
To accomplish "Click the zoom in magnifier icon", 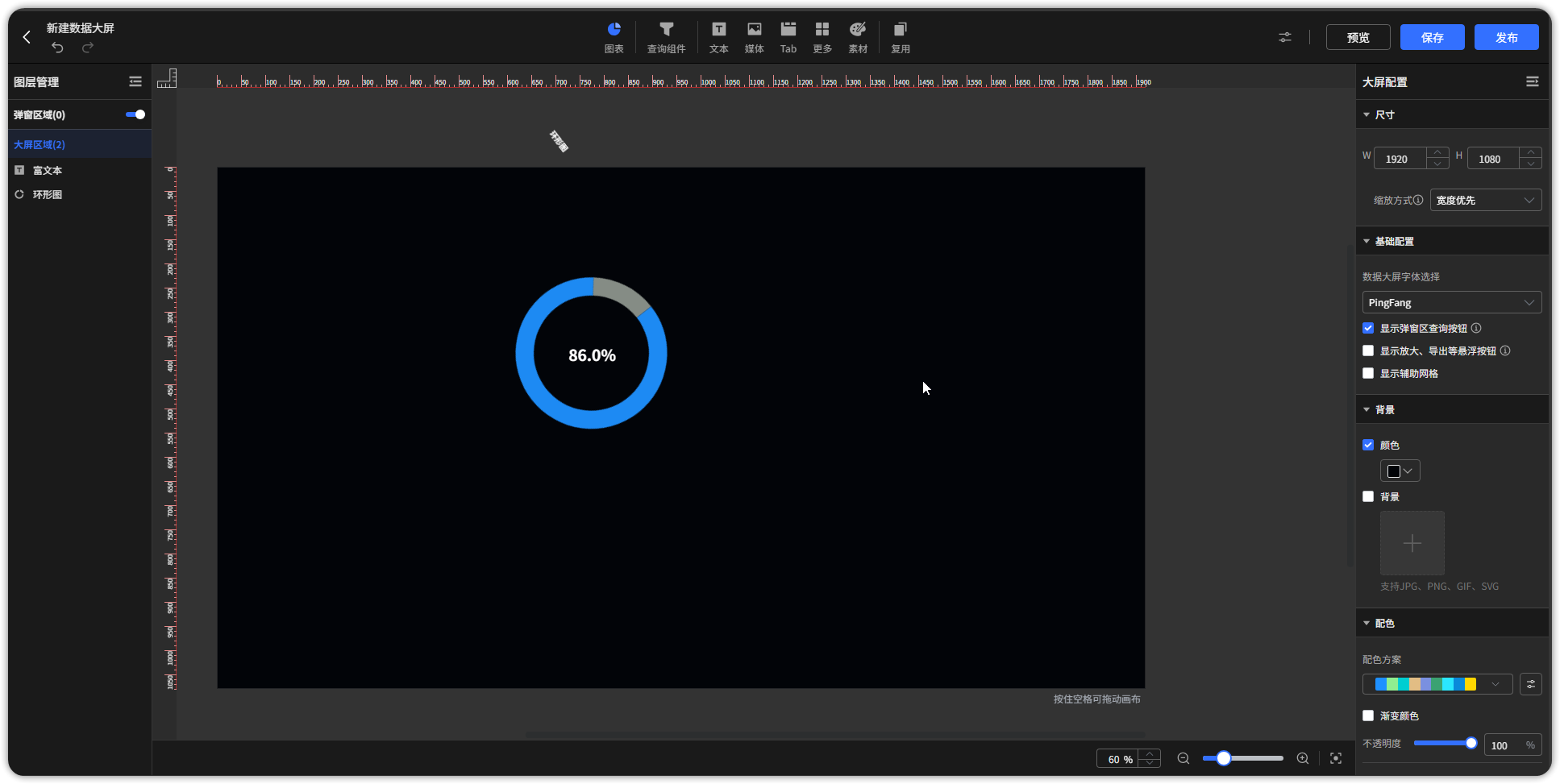I will click(1302, 758).
